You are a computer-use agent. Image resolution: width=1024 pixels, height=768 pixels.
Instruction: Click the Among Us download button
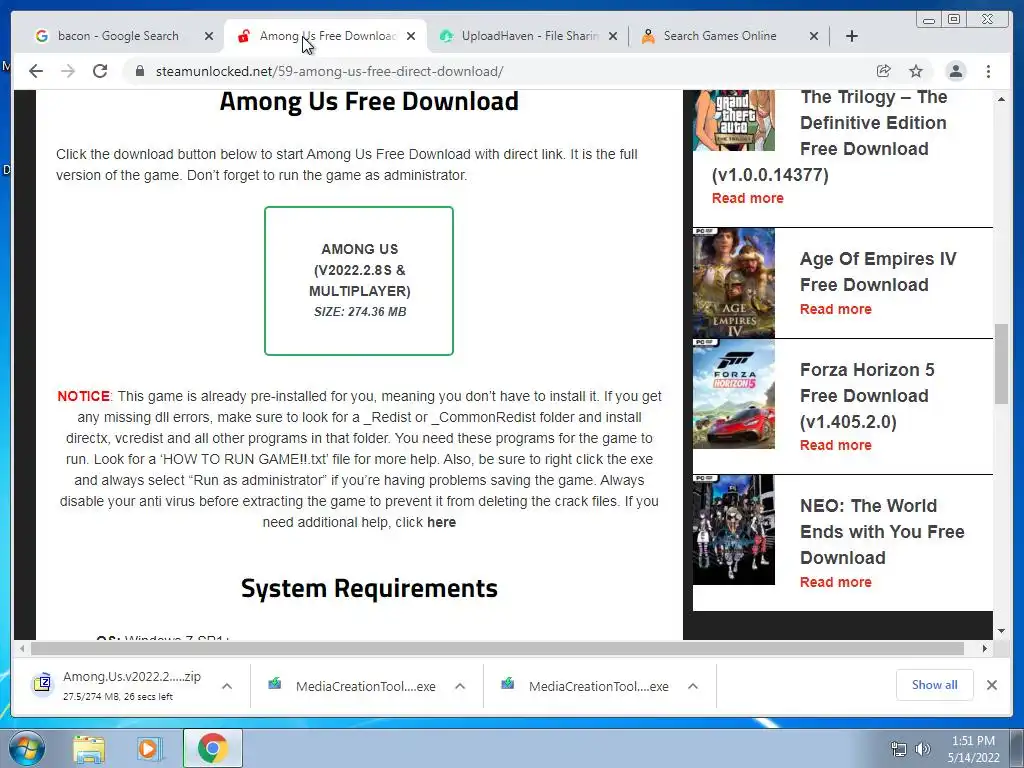(x=359, y=281)
